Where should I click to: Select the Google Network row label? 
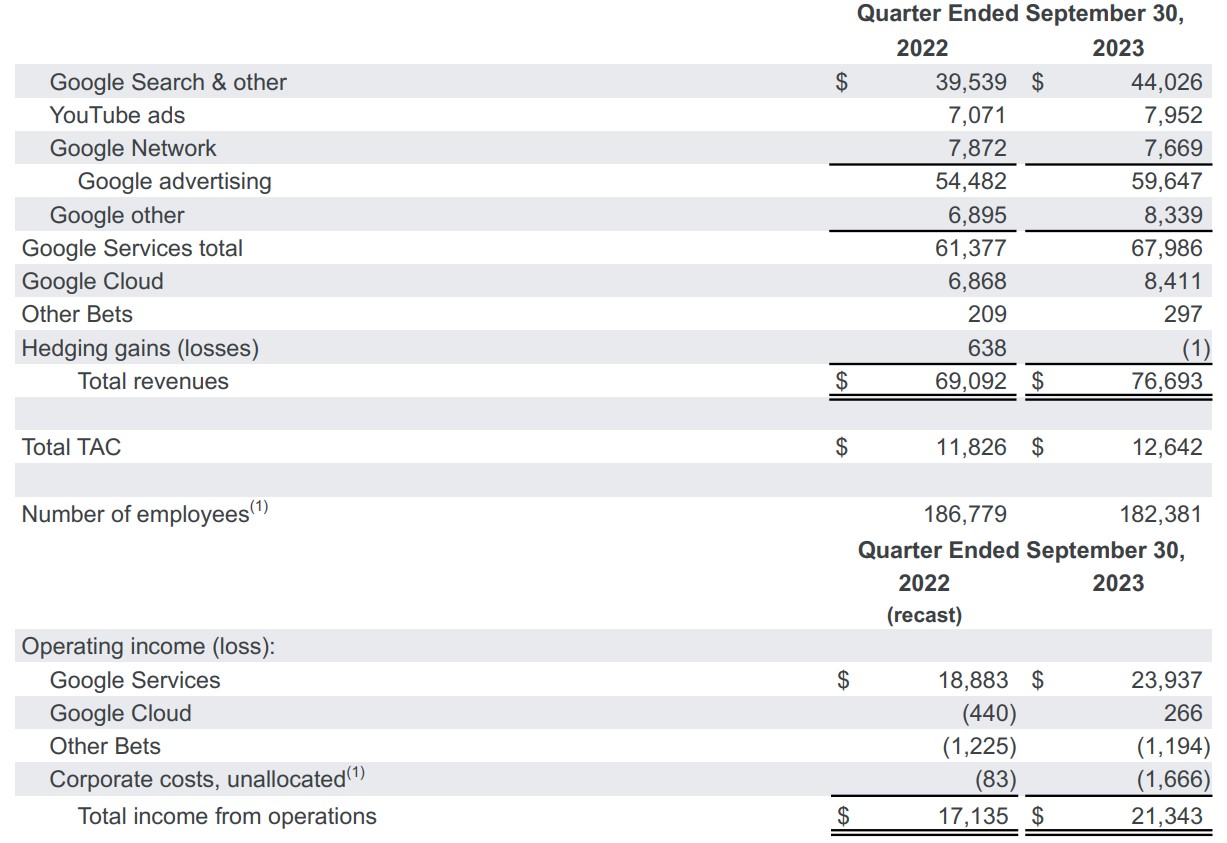click(x=133, y=148)
